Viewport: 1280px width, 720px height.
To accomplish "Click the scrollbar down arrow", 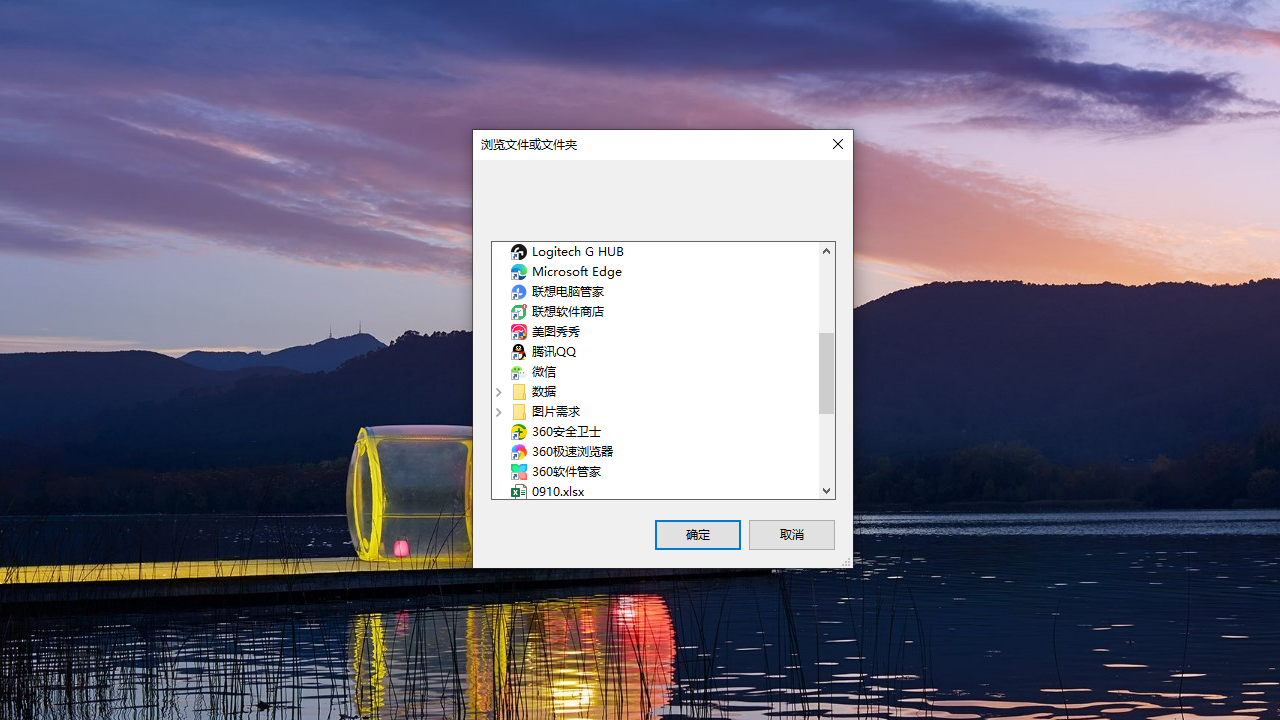I will pos(825,490).
